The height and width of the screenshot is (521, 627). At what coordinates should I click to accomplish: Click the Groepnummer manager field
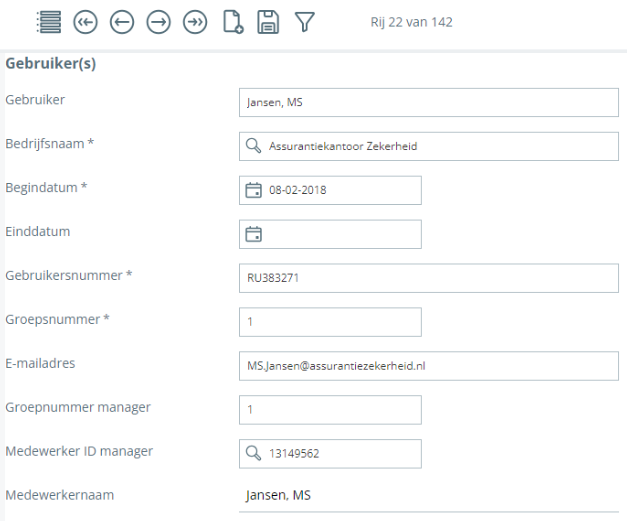[330, 410]
